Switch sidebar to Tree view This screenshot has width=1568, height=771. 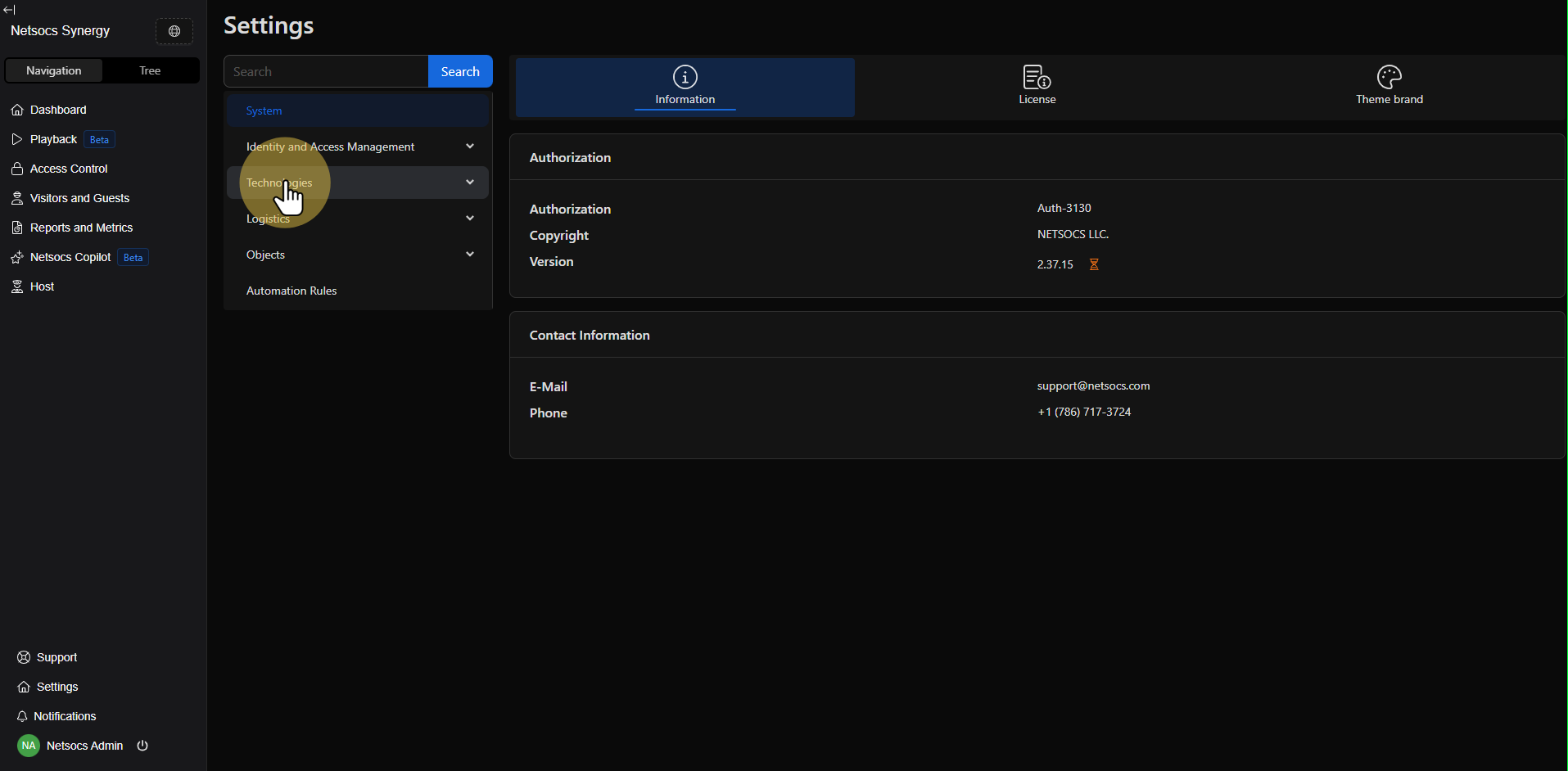point(150,70)
